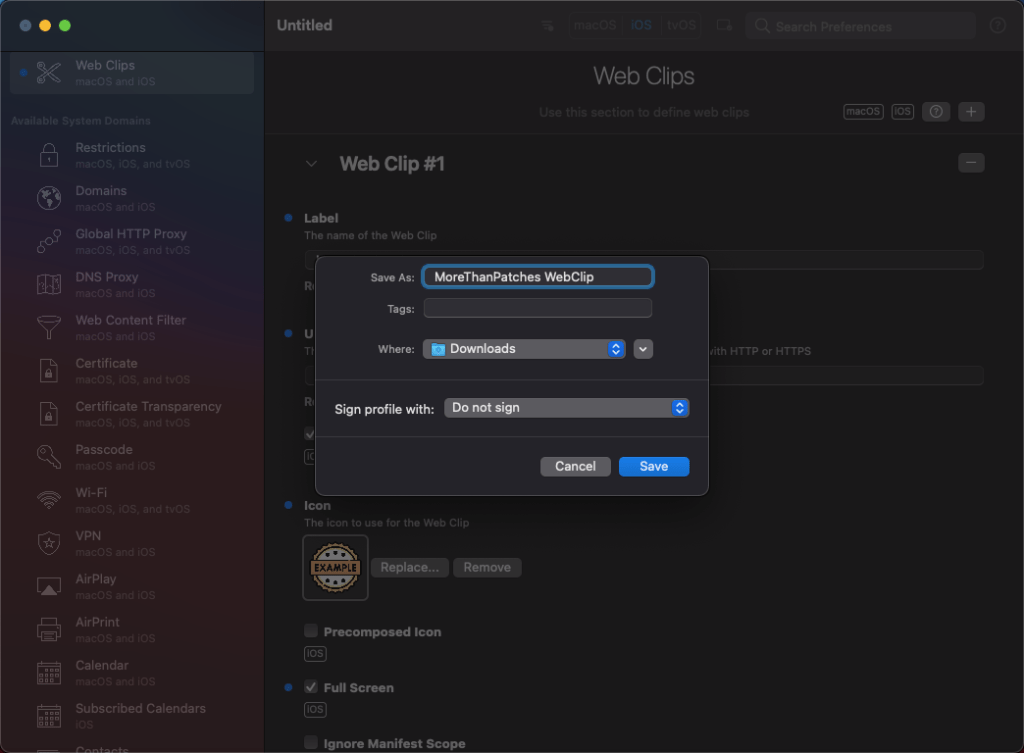Click the EXAMPLE icon thumbnail
The image size is (1024, 753).
click(335, 568)
